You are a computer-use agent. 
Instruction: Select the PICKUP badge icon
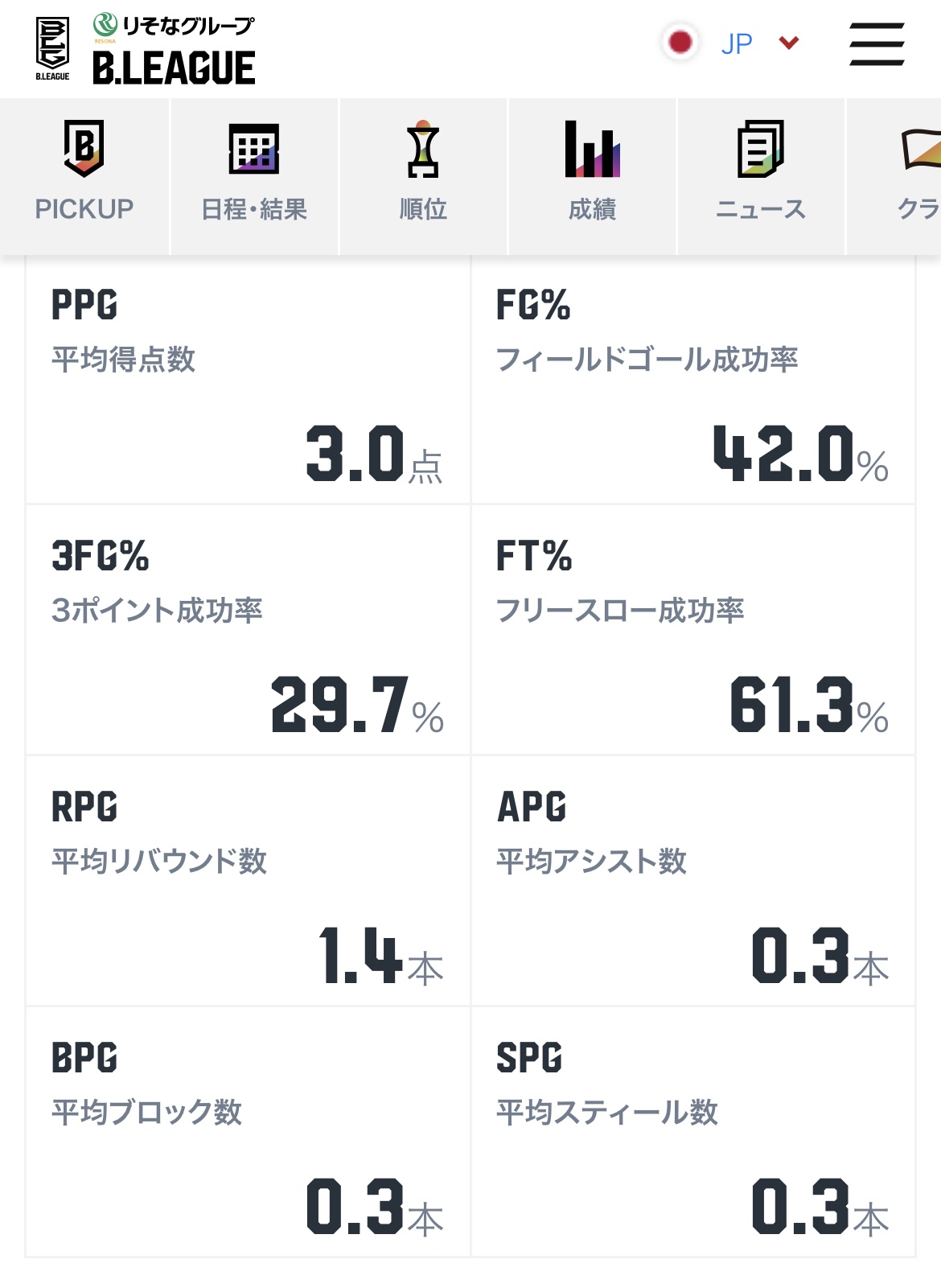pos(84,147)
